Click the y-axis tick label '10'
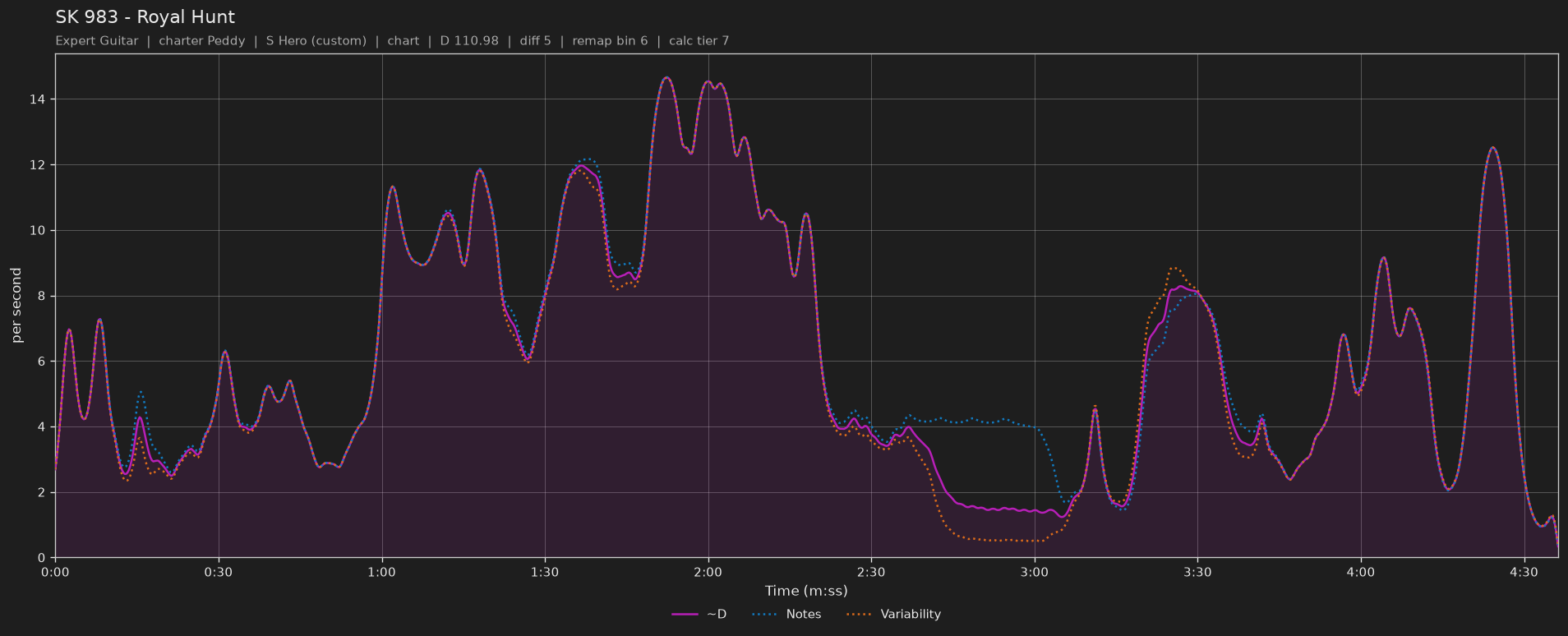This screenshot has height=636, width=1568. tap(38, 231)
